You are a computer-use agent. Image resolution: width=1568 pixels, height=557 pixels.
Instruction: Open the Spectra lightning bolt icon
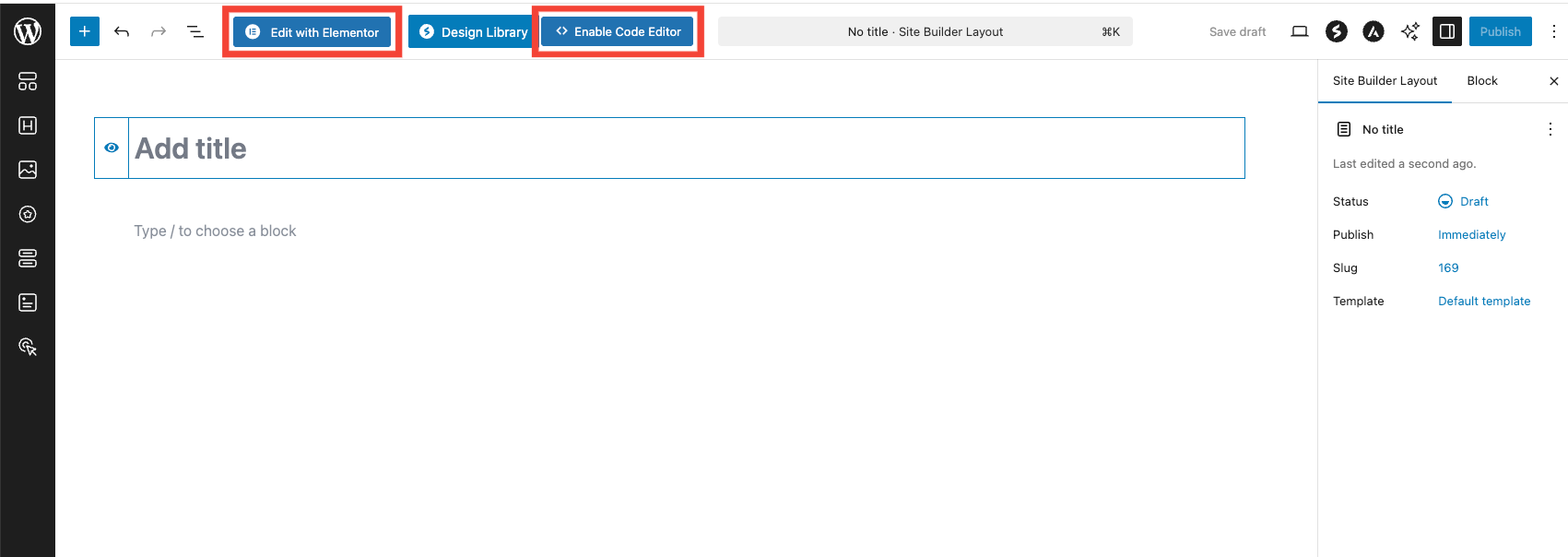coord(1336,31)
